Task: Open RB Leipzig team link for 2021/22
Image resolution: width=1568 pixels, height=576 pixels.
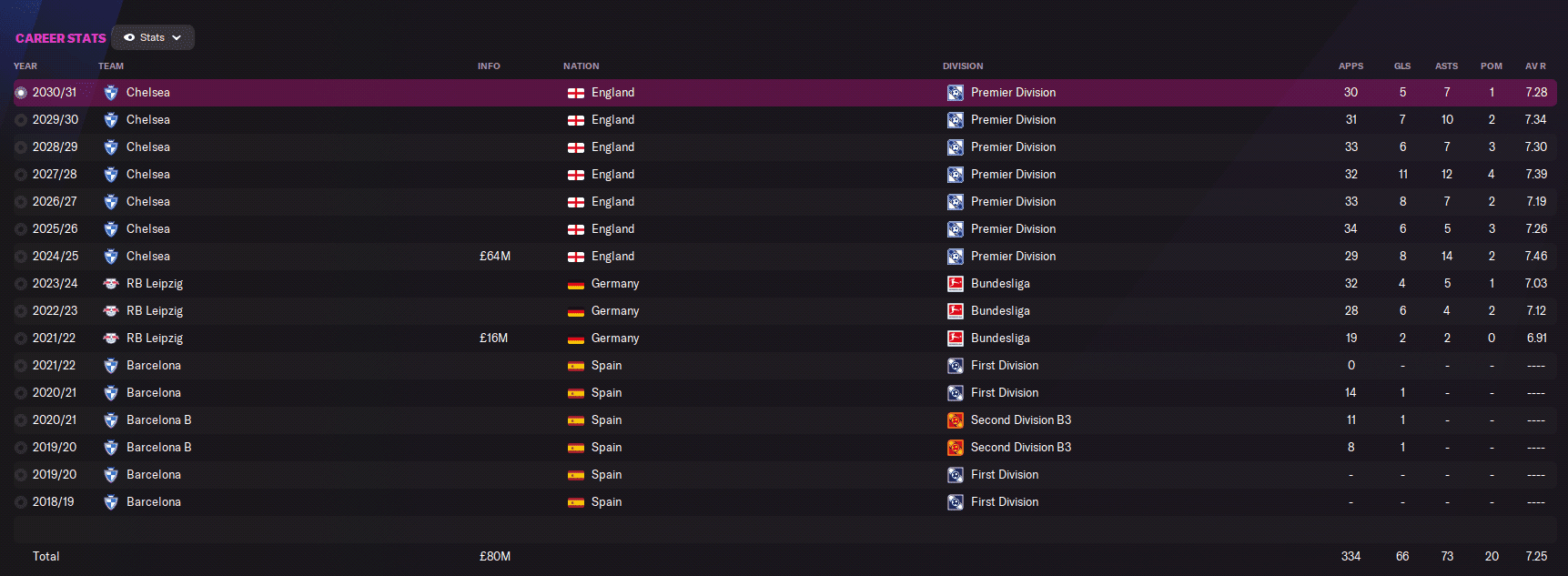Action: pyautogui.click(x=155, y=339)
